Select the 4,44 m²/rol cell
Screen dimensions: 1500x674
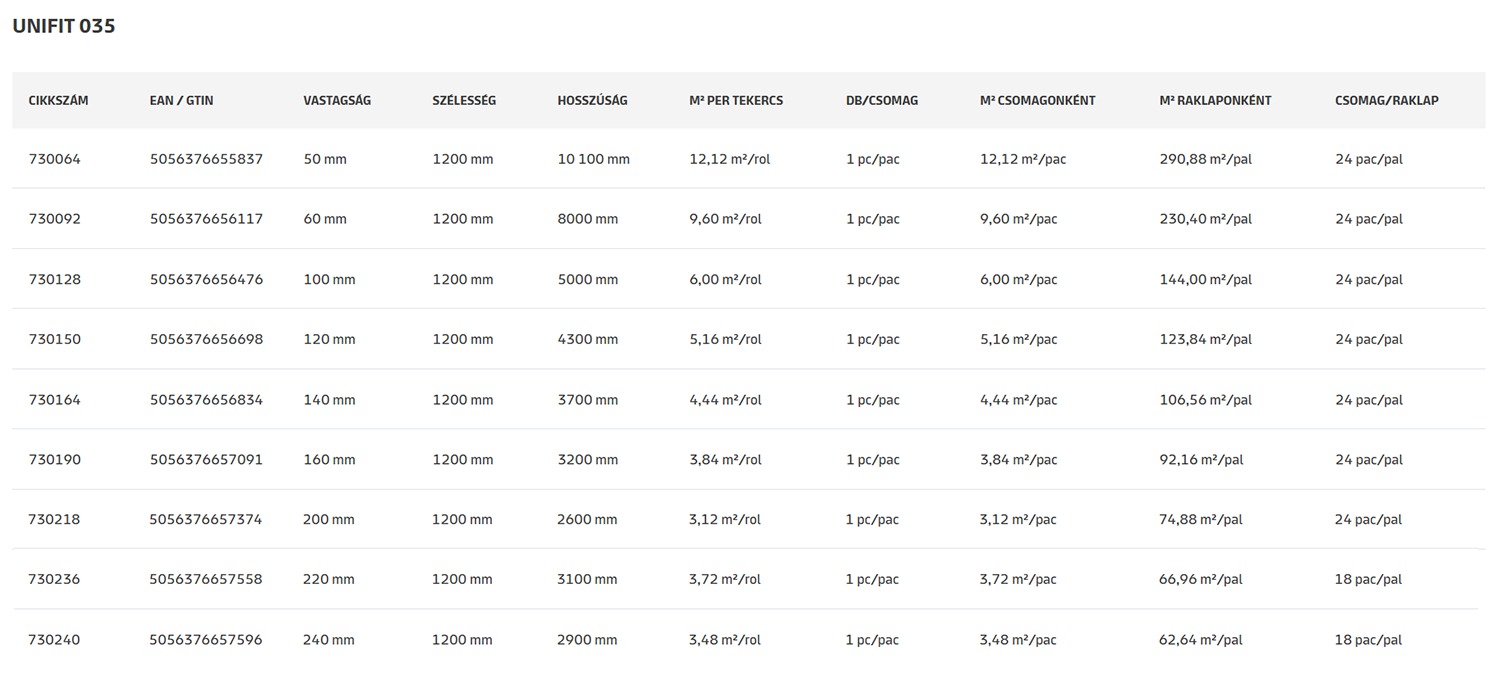click(725, 400)
